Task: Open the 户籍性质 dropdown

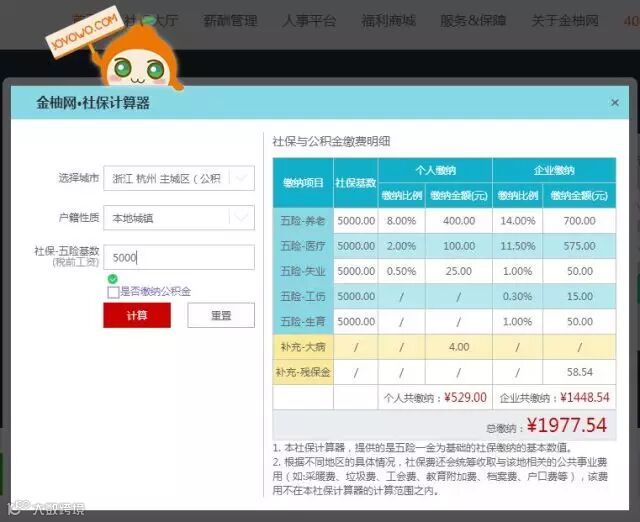Action: 179,218
